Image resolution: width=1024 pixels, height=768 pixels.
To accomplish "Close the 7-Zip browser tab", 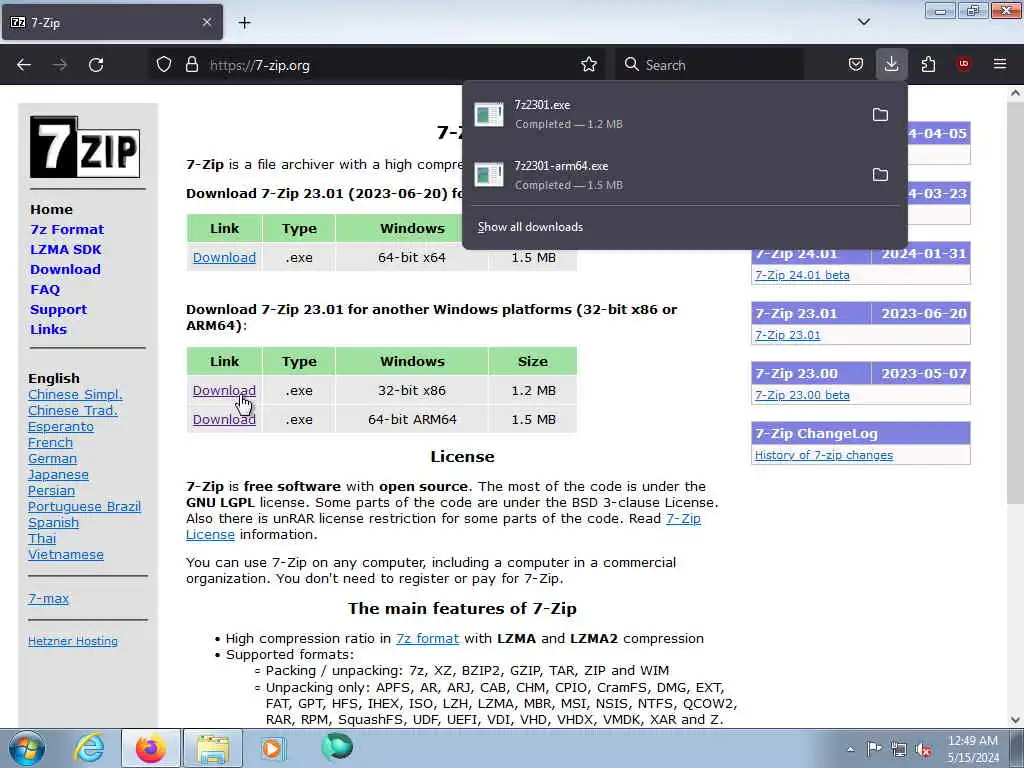I will pyautogui.click(x=207, y=23).
